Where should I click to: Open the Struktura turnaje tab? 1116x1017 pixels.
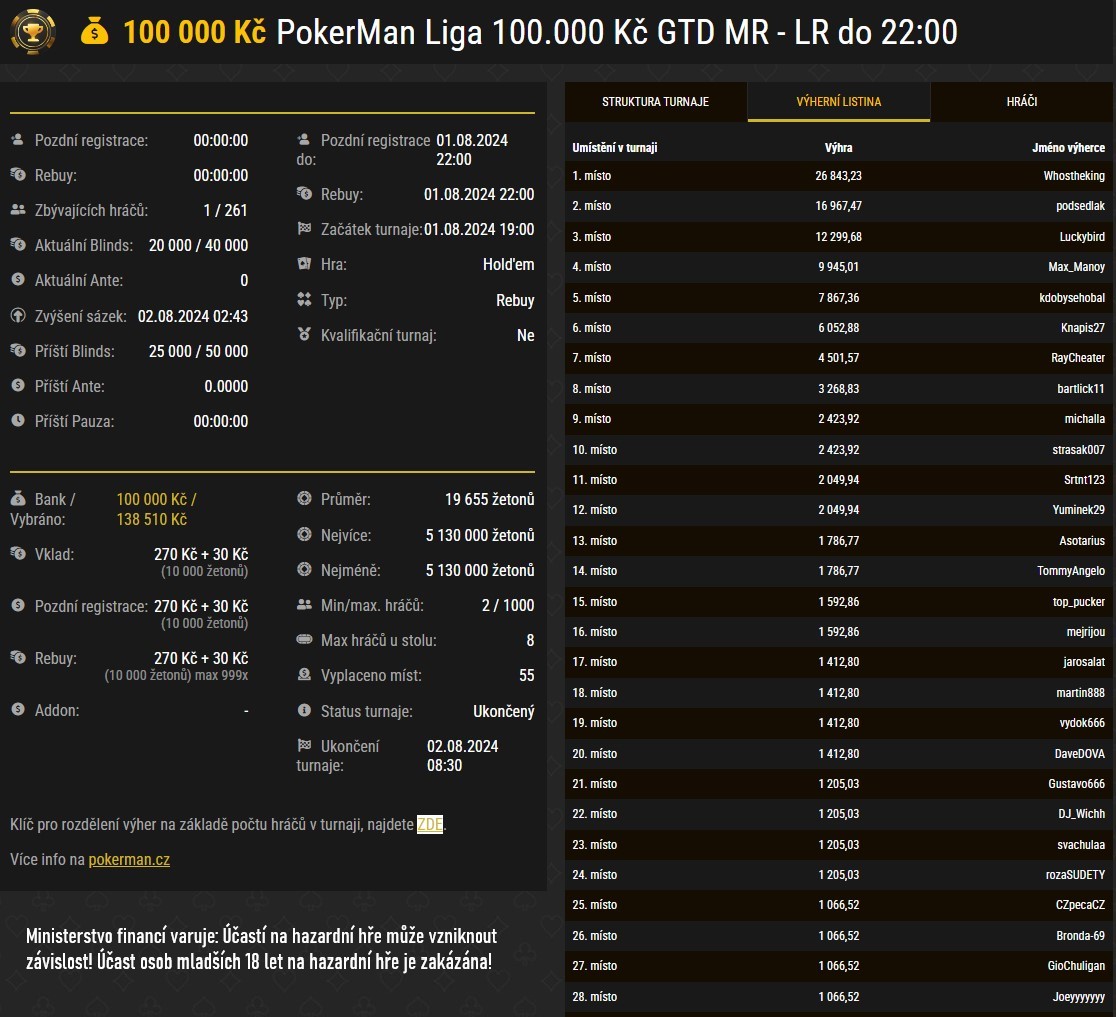[x=656, y=102]
